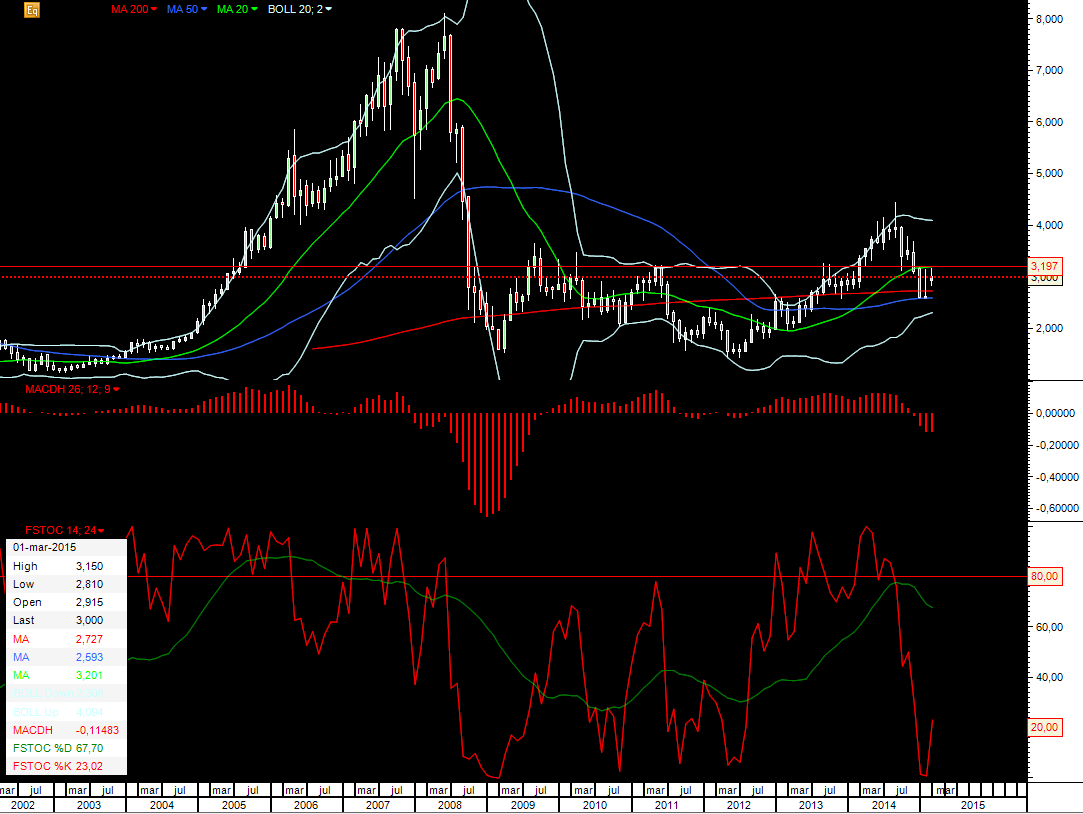This screenshot has width=1083, height=814.
Task: Click the 20,00 stochastic level label
Action: coord(1044,727)
